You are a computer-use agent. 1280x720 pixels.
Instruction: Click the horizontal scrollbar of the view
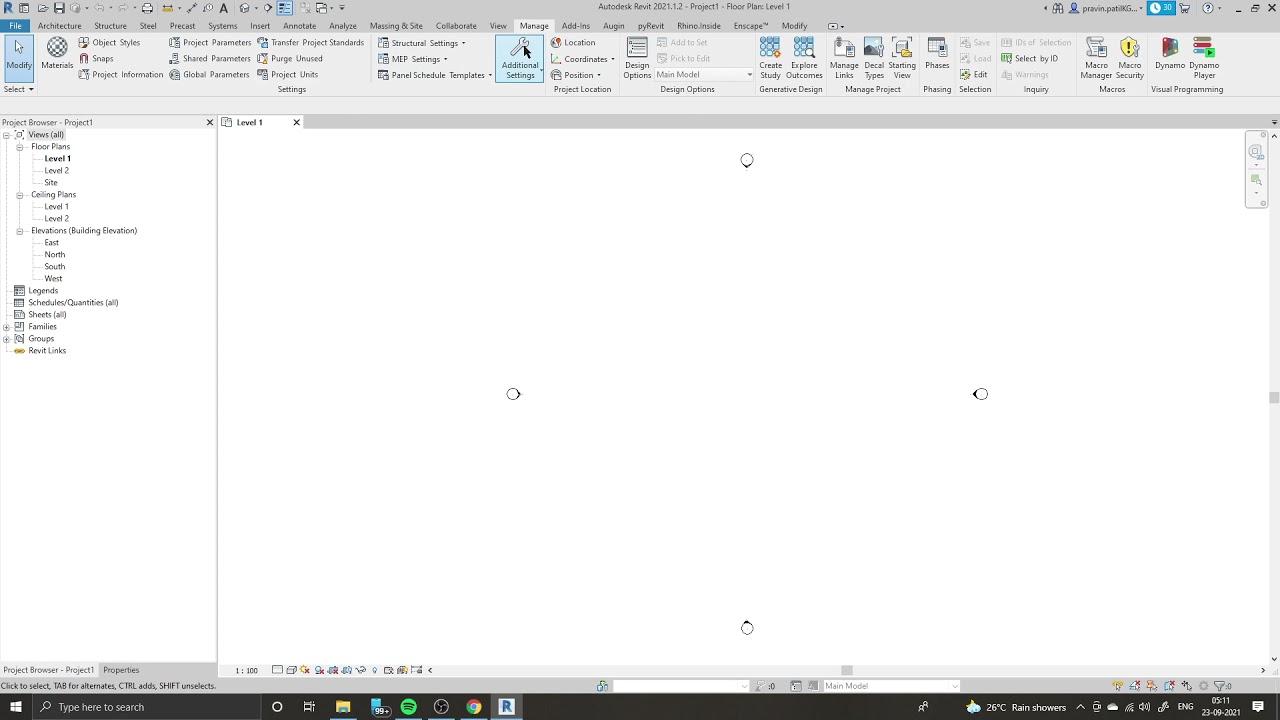[846, 670]
